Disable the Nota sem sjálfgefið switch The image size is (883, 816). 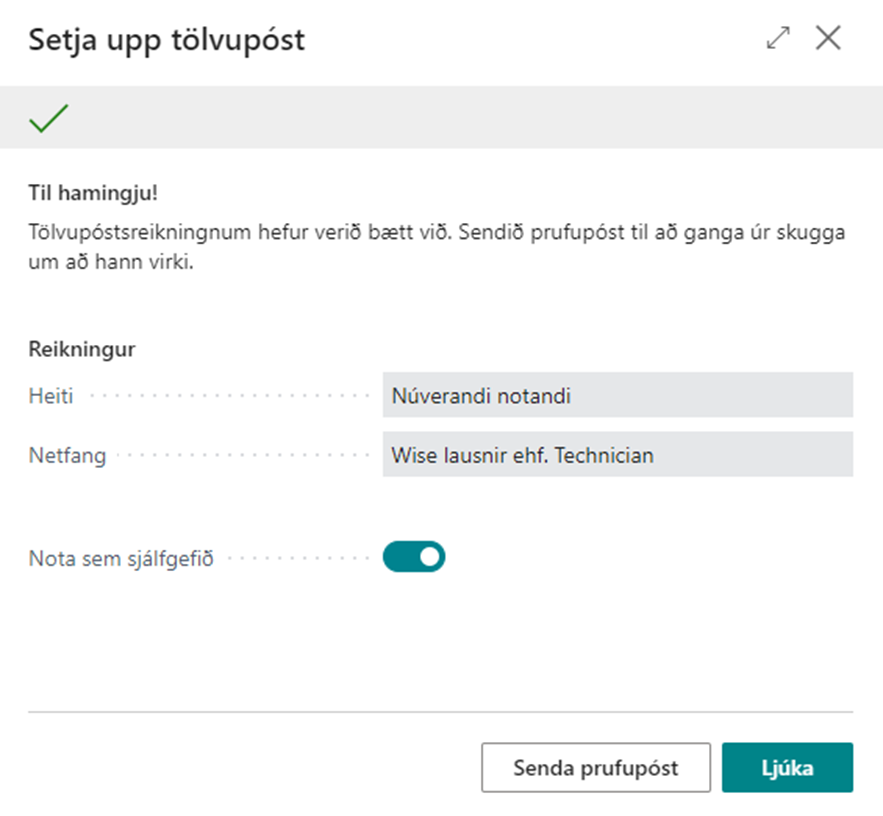click(413, 557)
